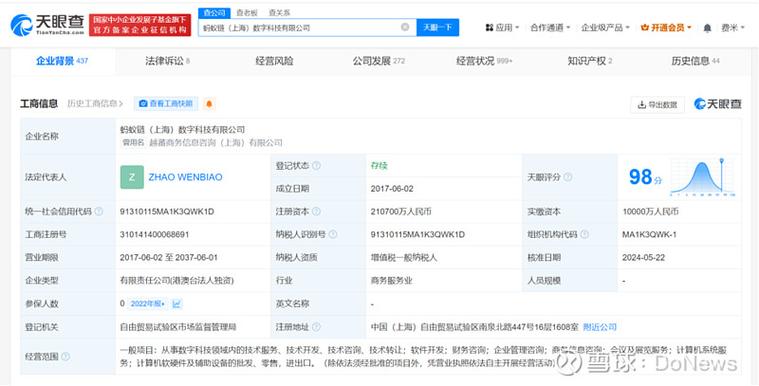759x386 pixels.
Task: Click the info icon next to 组织机构代码
Action: [x=585, y=234]
